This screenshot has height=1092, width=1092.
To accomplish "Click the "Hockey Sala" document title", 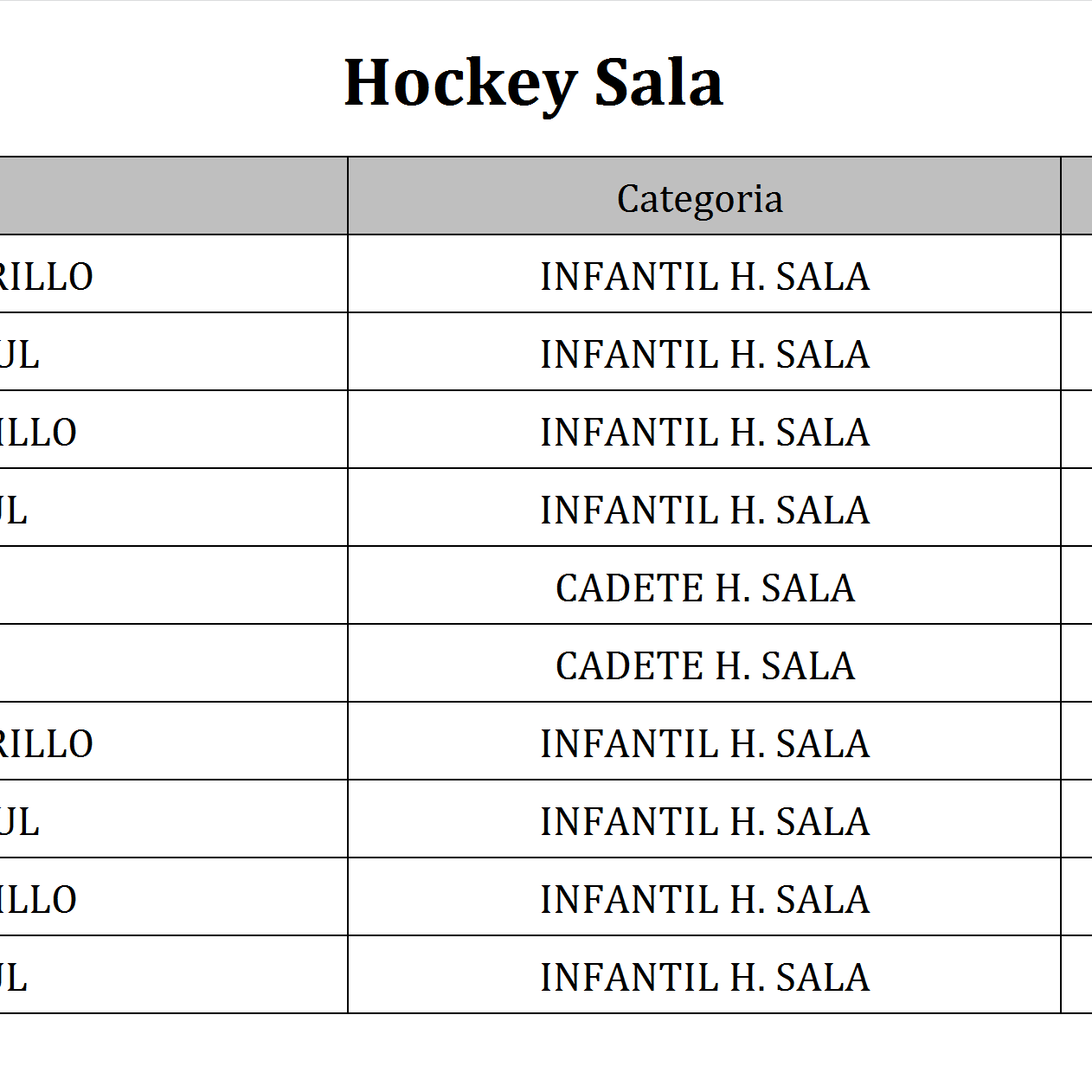I will coord(533,83).
